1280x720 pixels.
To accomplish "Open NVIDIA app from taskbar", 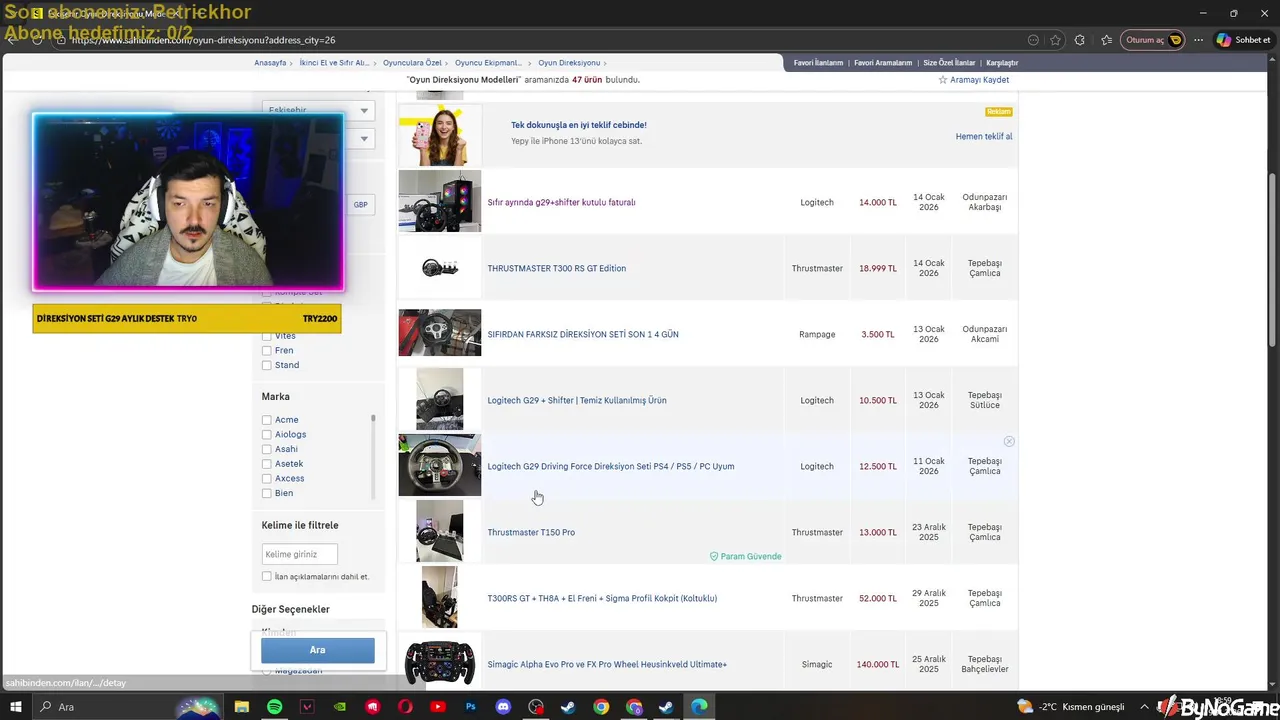I will [x=340, y=707].
